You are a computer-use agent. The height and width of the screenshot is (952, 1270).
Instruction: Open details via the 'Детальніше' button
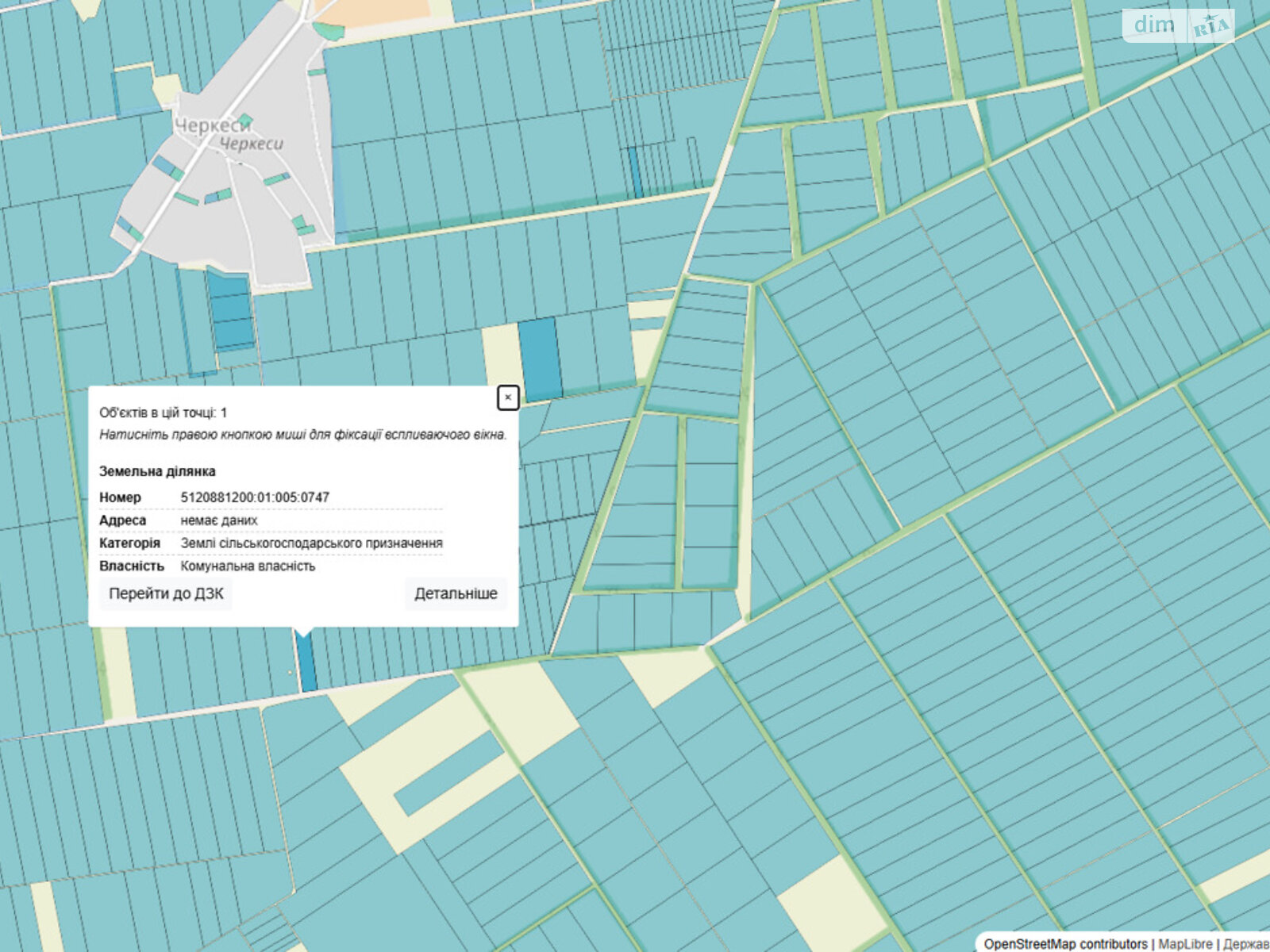456,593
